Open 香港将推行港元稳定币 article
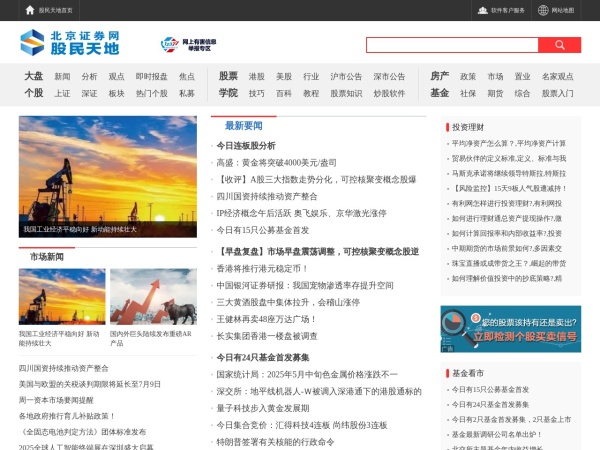Viewport: 600px width, 450px height. (262, 268)
